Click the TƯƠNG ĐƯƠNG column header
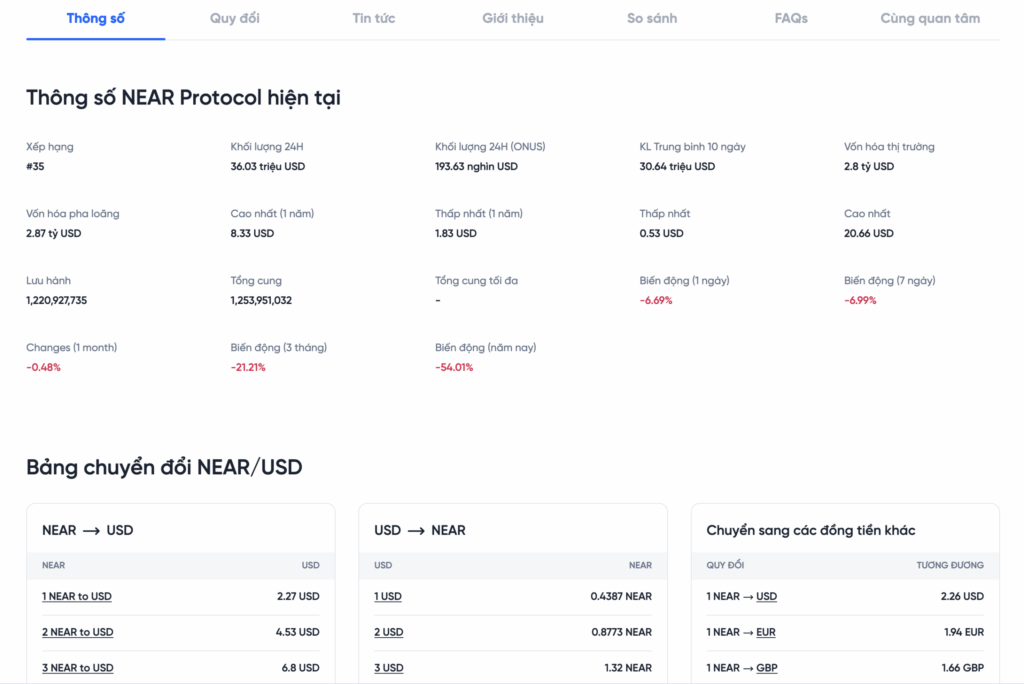 point(950,566)
